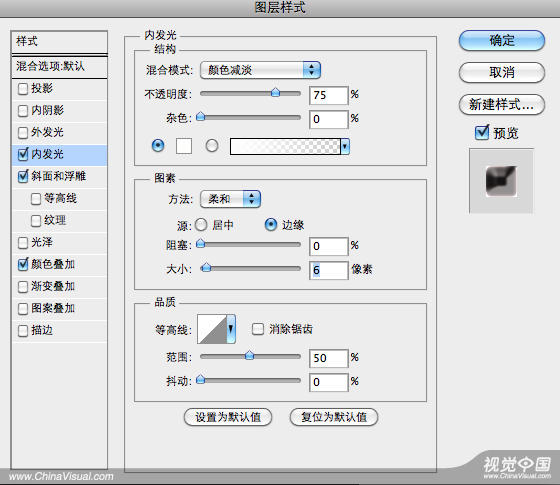Click the white glow color swatch

184,146
